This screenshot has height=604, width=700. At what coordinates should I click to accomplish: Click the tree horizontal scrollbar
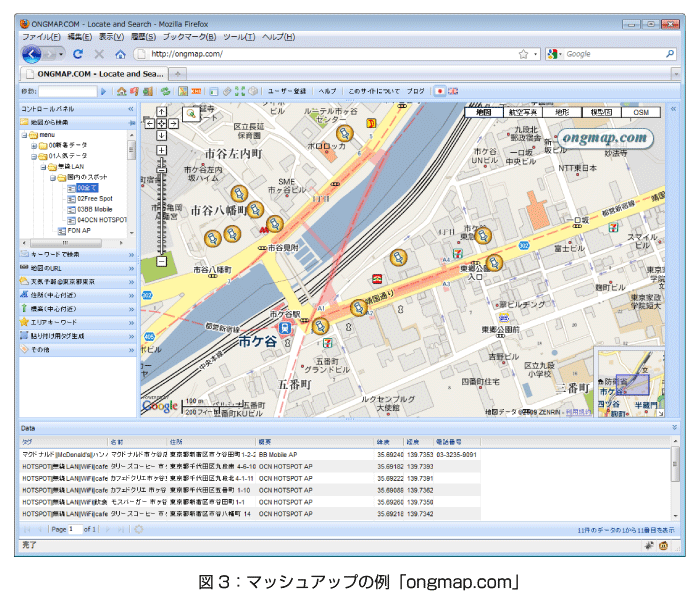click(x=65, y=243)
